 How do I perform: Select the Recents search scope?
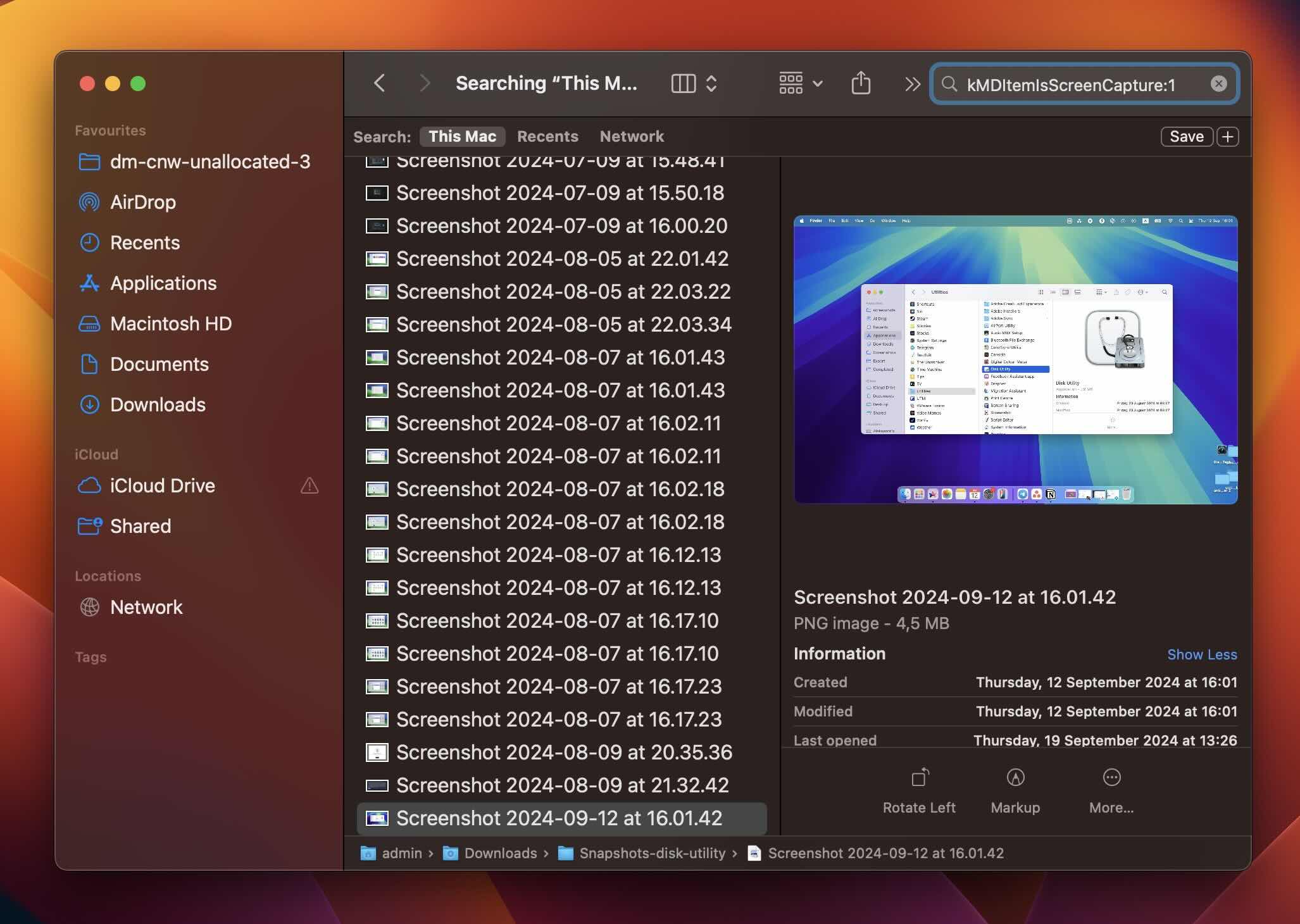point(547,137)
